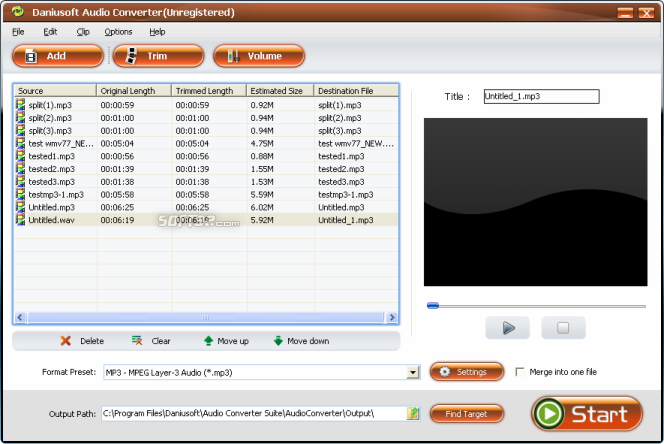Click the horizontal scrollbar thumb of file list
The width and height of the screenshot is (664, 444).
pyautogui.click(x=205, y=317)
